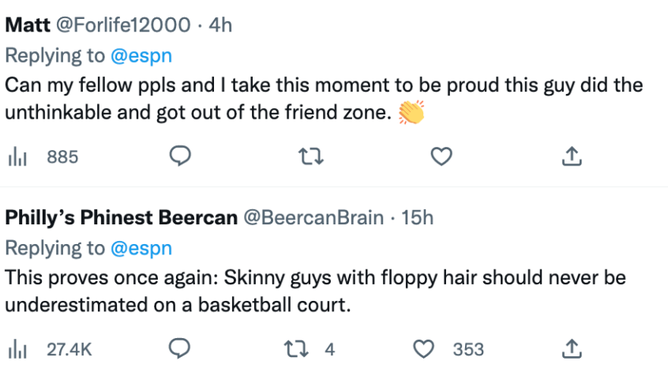Open @espn link in Beercan's reply

pyautogui.click(x=141, y=248)
